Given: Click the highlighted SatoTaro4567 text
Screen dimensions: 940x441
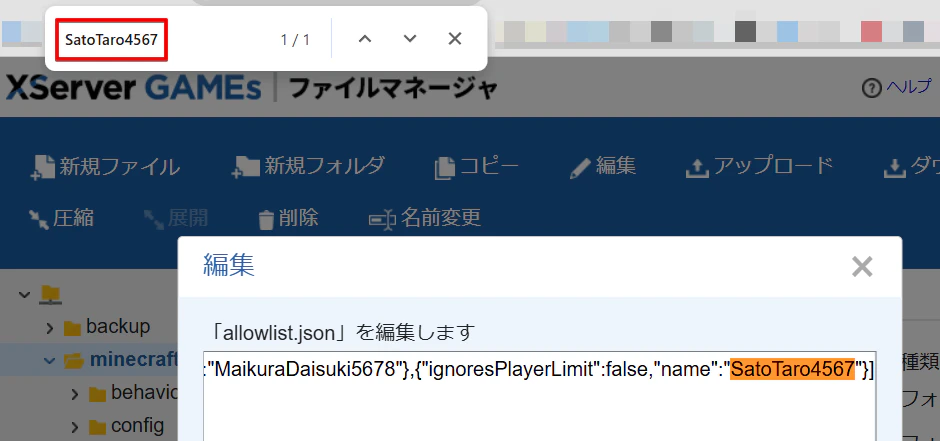Looking at the screenshot, I should [x=792, y=369].
